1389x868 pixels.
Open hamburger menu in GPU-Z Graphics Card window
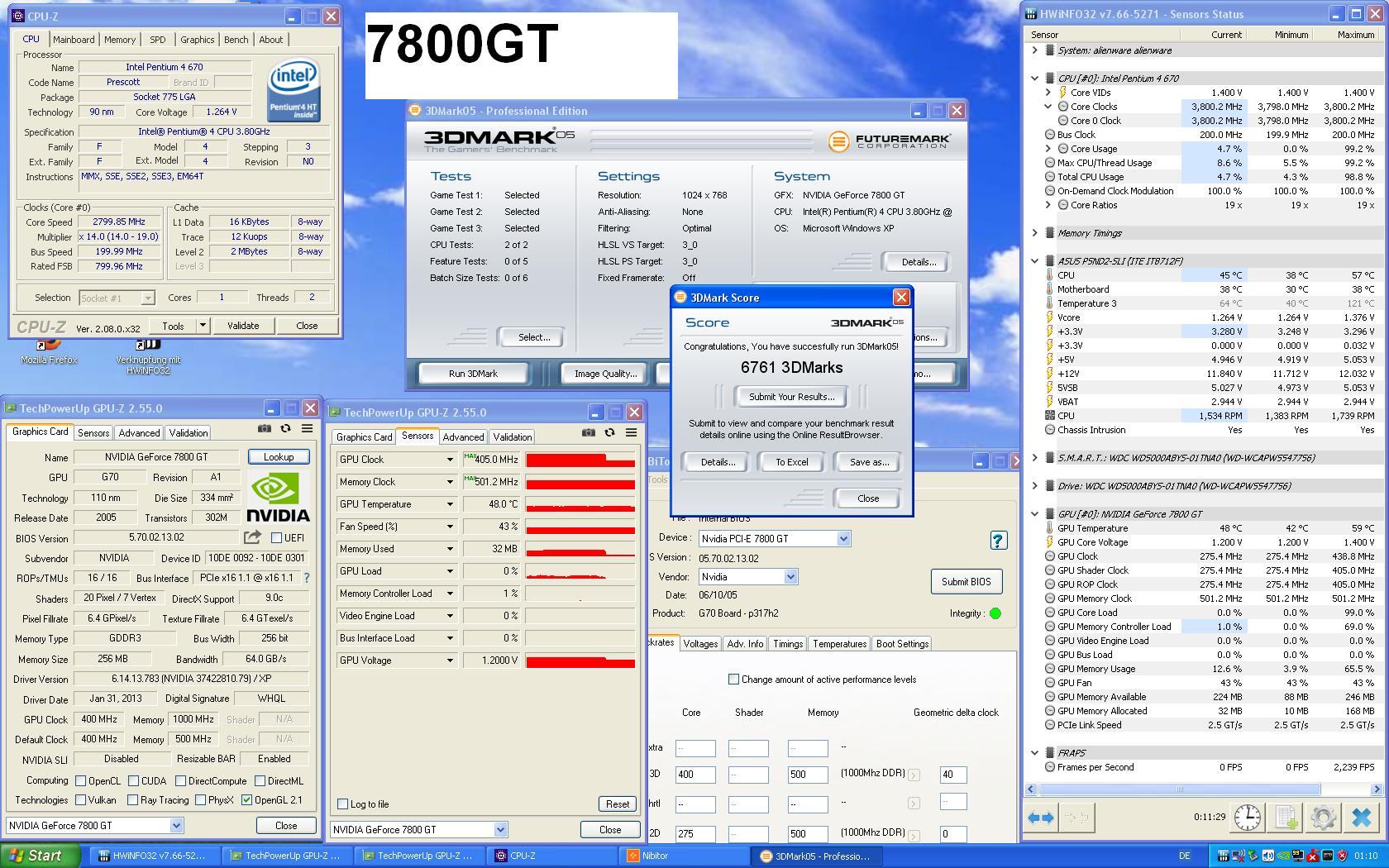coord(307,428)
